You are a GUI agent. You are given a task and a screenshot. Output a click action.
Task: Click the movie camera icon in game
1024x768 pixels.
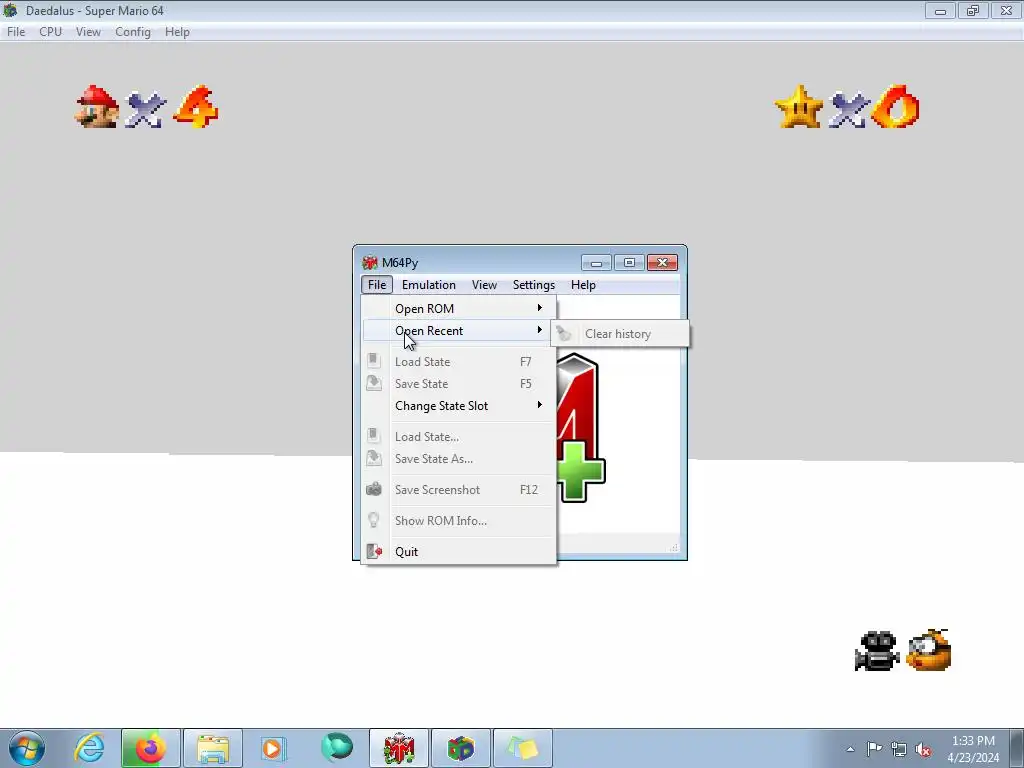pyautogui.click(x=877, y=650)
